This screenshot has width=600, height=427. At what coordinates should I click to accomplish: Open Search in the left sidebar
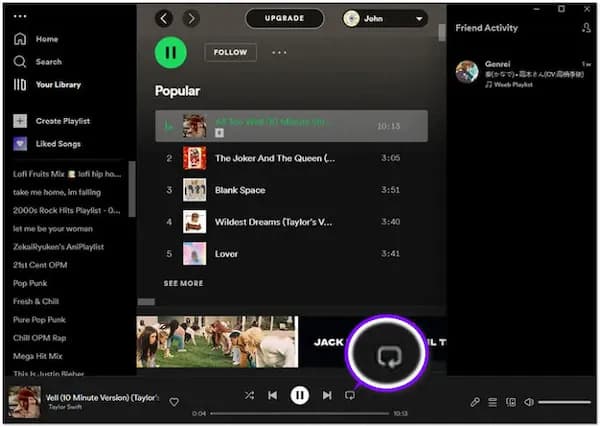(48, 62)
